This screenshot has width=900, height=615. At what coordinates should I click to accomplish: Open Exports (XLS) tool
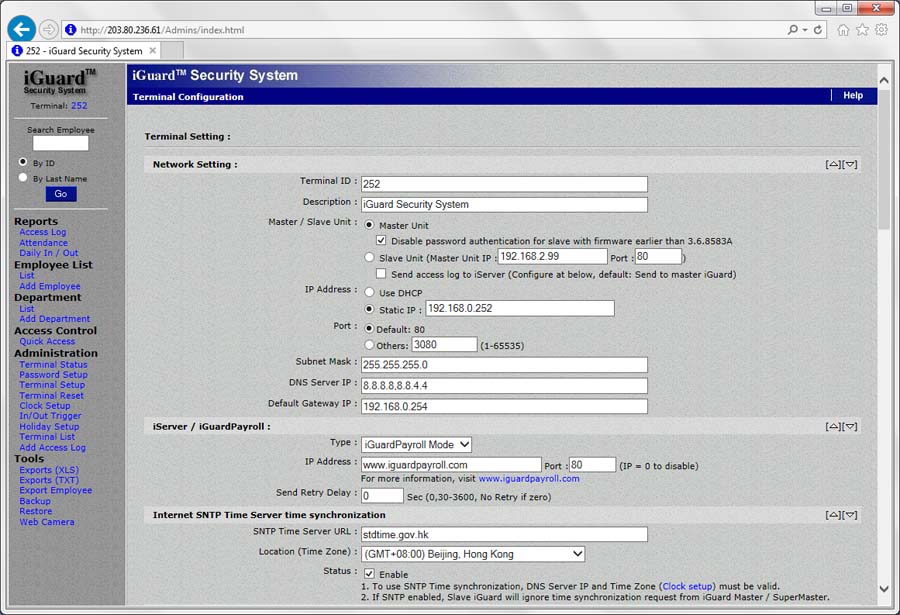tap(49, 470)
